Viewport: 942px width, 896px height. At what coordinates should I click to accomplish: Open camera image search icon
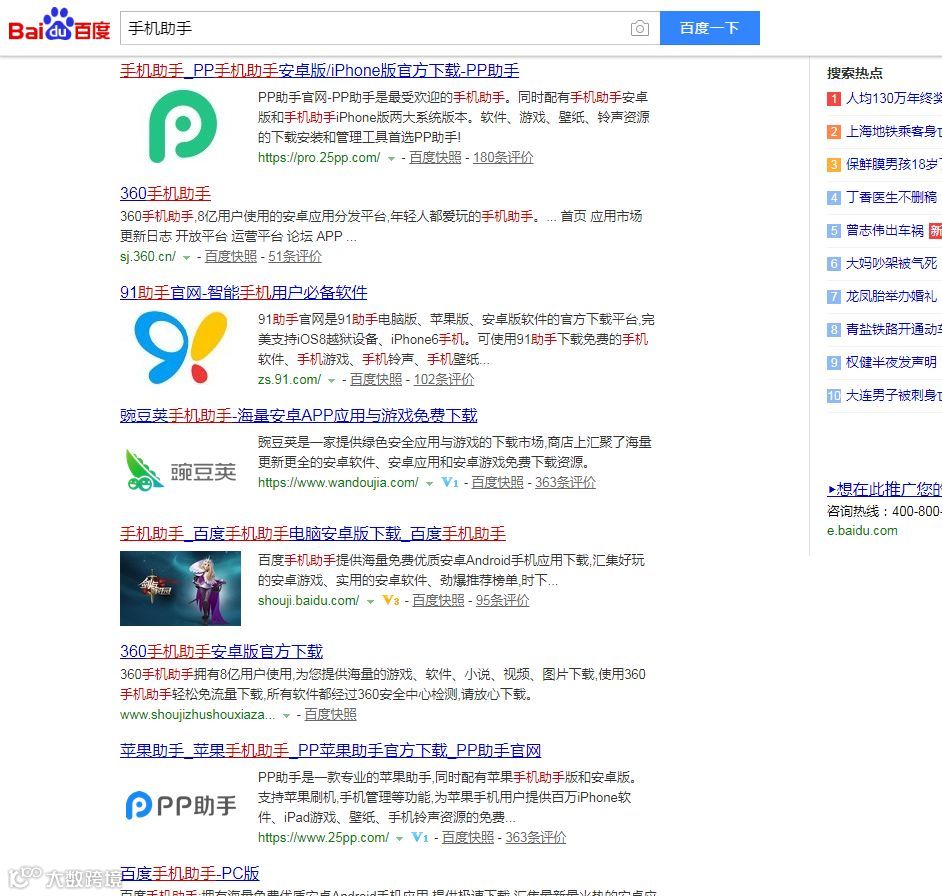click(x=640, y=28)
